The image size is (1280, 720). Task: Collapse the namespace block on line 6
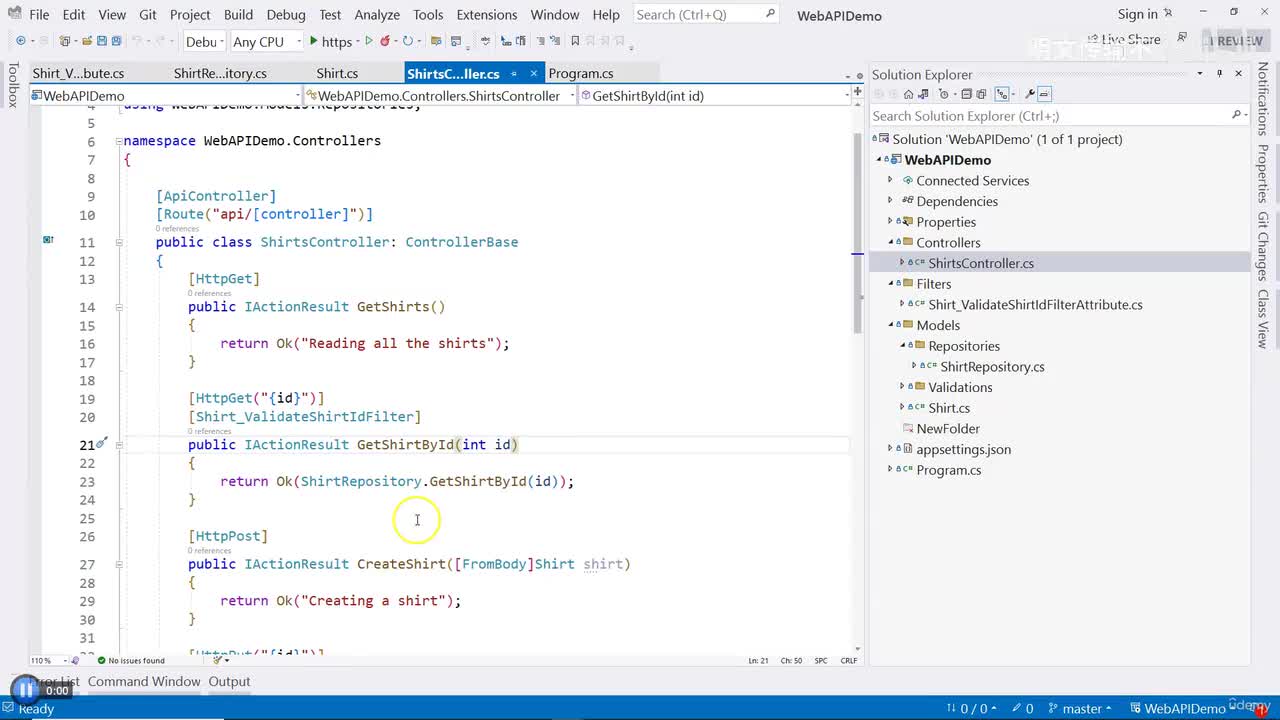119,141
